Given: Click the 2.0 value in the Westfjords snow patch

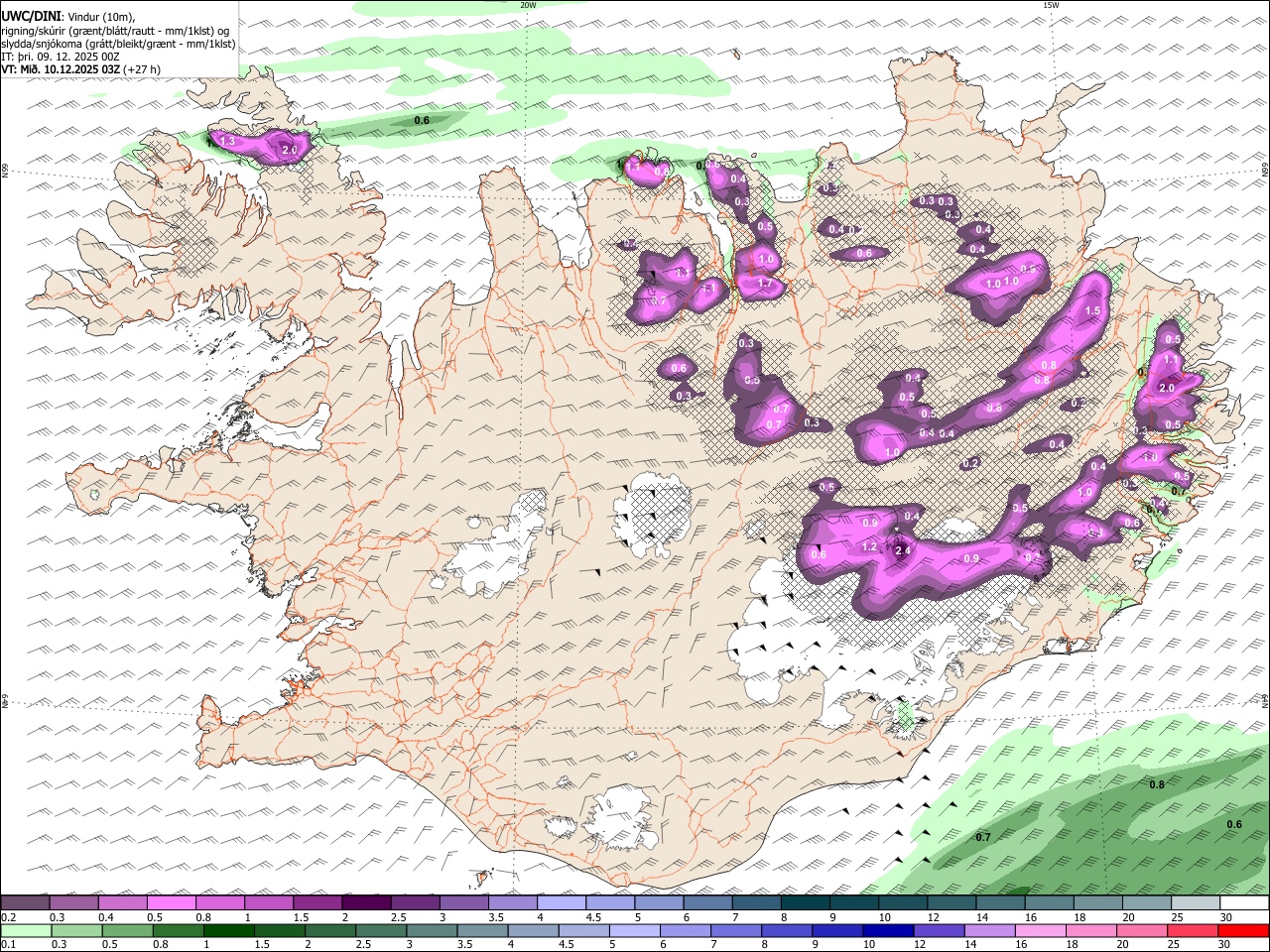Looking at the screenshot, I should coord(290,150).
